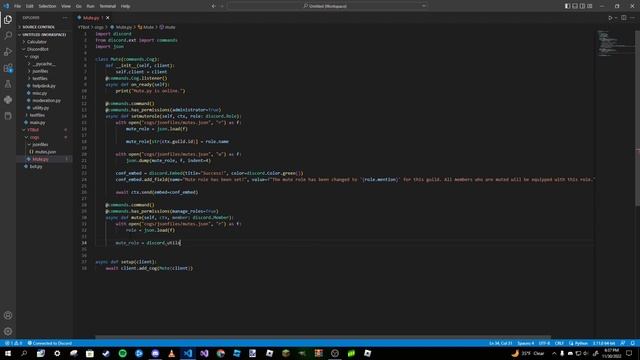640x360 pixels.
Task: Click Connected to Discord status item
Action: click(49, 343)
